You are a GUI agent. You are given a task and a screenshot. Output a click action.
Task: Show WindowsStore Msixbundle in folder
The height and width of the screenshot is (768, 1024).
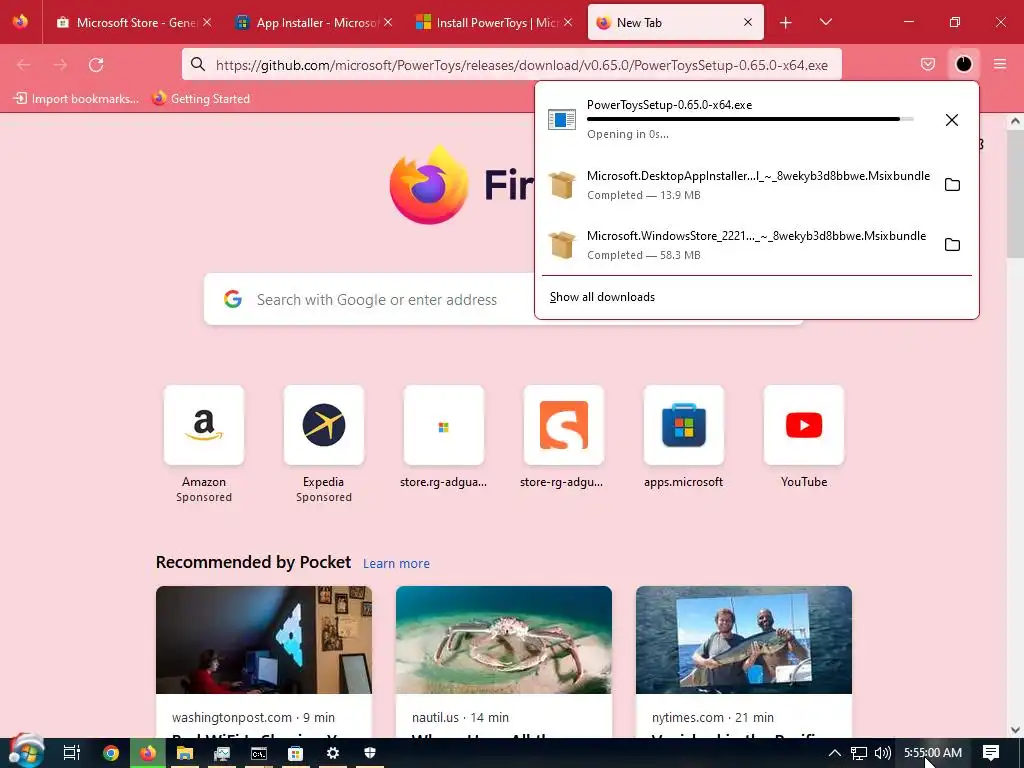click(952, 245)
